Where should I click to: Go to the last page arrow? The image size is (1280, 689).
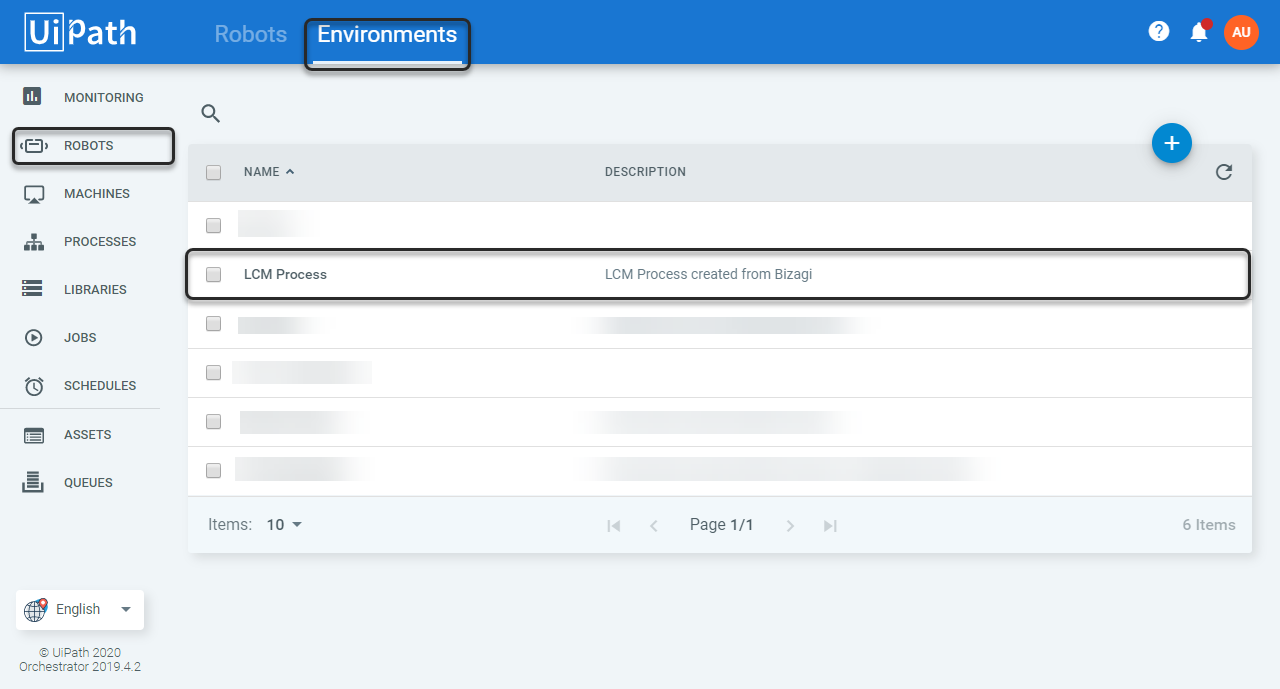coord(830,525)
